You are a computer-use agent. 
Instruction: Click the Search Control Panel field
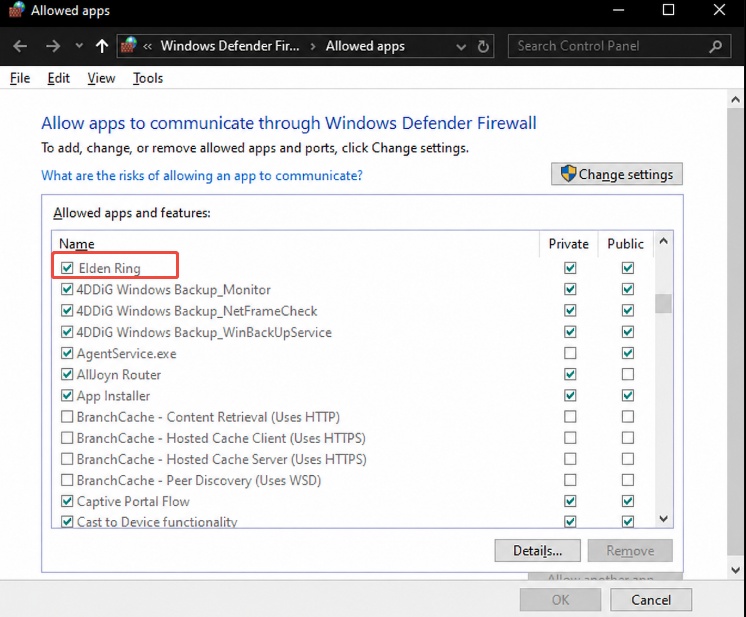point(619,46)
